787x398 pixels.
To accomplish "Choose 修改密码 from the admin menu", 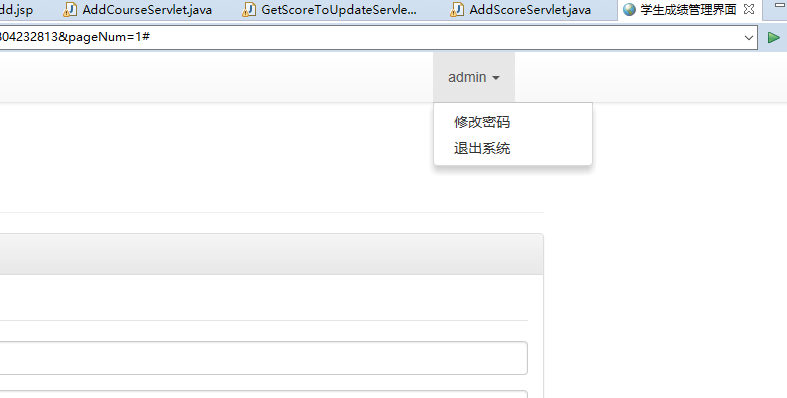I will [x=482, y=122].
